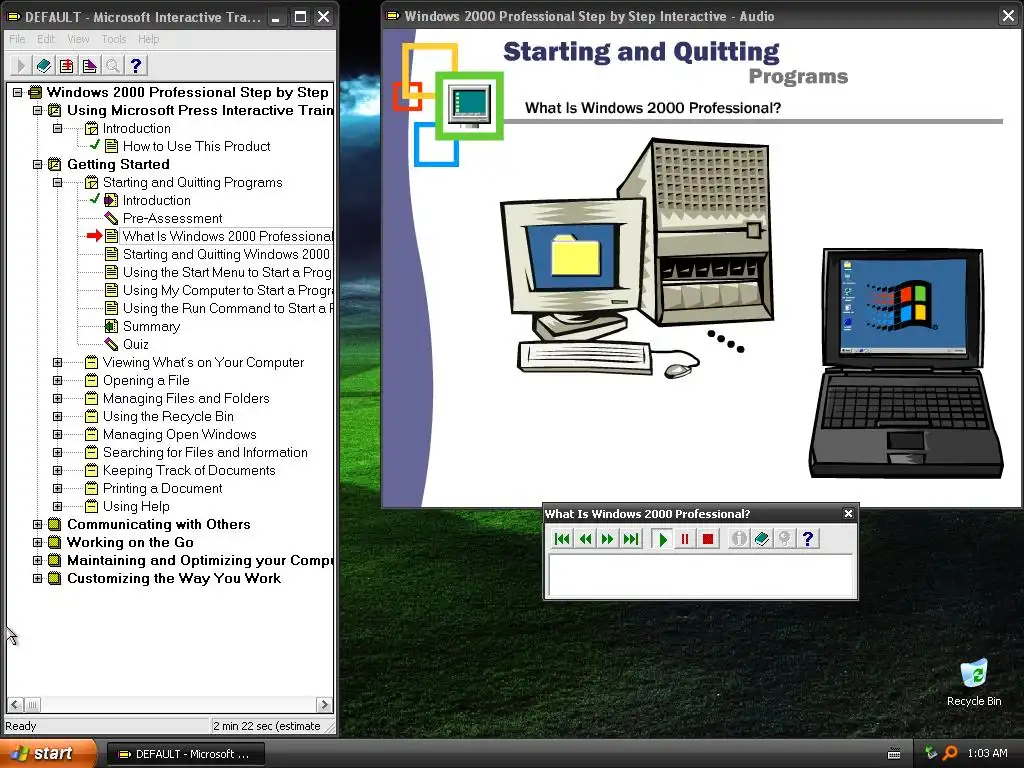This screenshot has height=768, width=1024.
Task: Click the blue question mark Help icon in DEFAULT toolbar
Action: pyautogui.click(x=135, y=65)
